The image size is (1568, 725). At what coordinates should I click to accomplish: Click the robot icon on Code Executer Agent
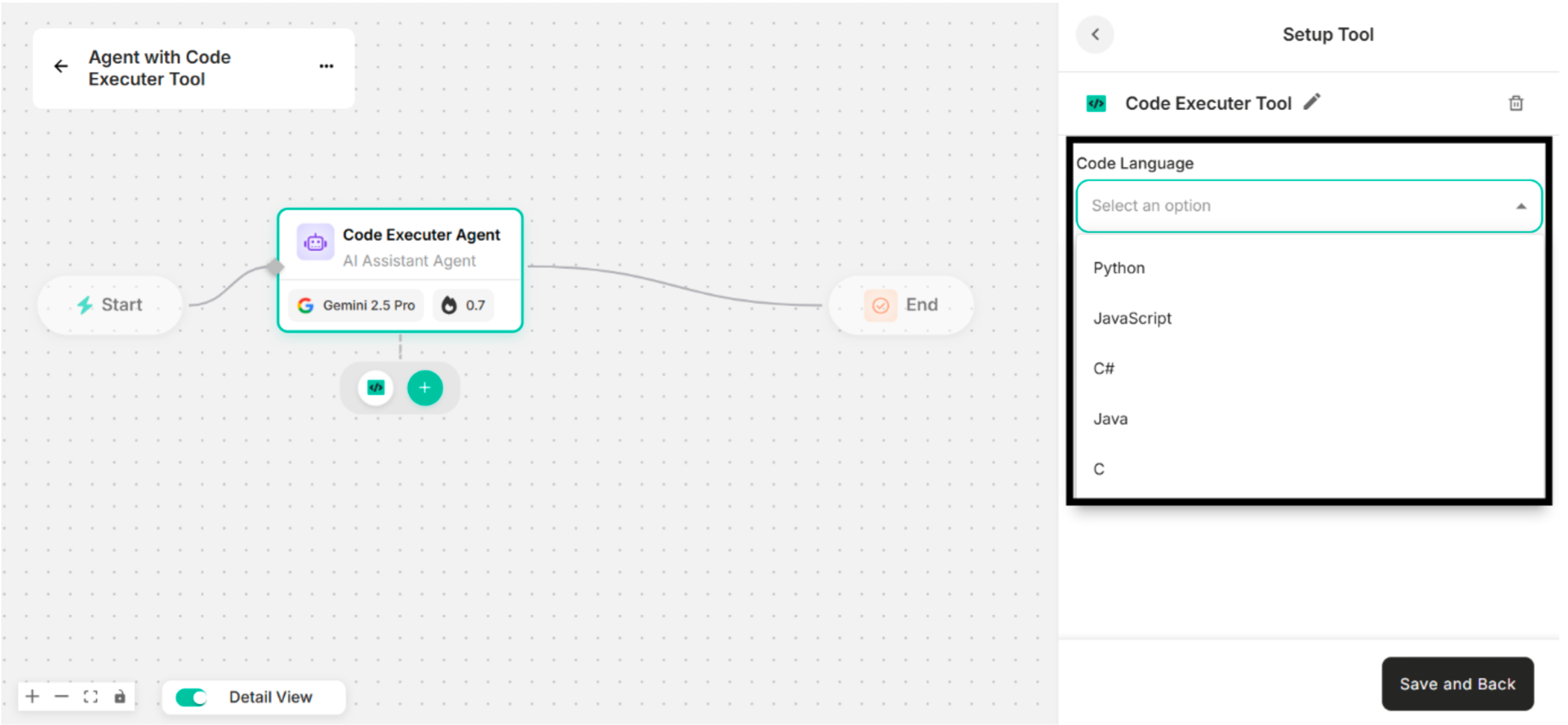click(315, 242)
